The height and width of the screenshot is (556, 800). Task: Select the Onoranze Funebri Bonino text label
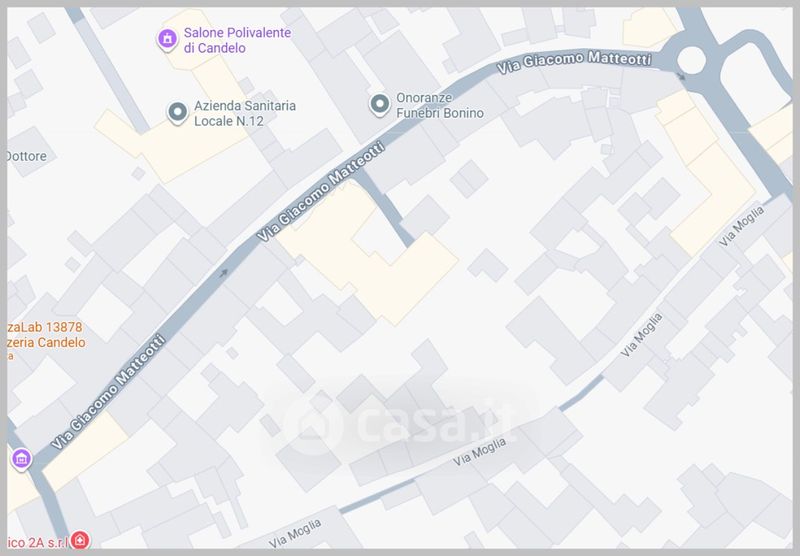click(440, 106)
